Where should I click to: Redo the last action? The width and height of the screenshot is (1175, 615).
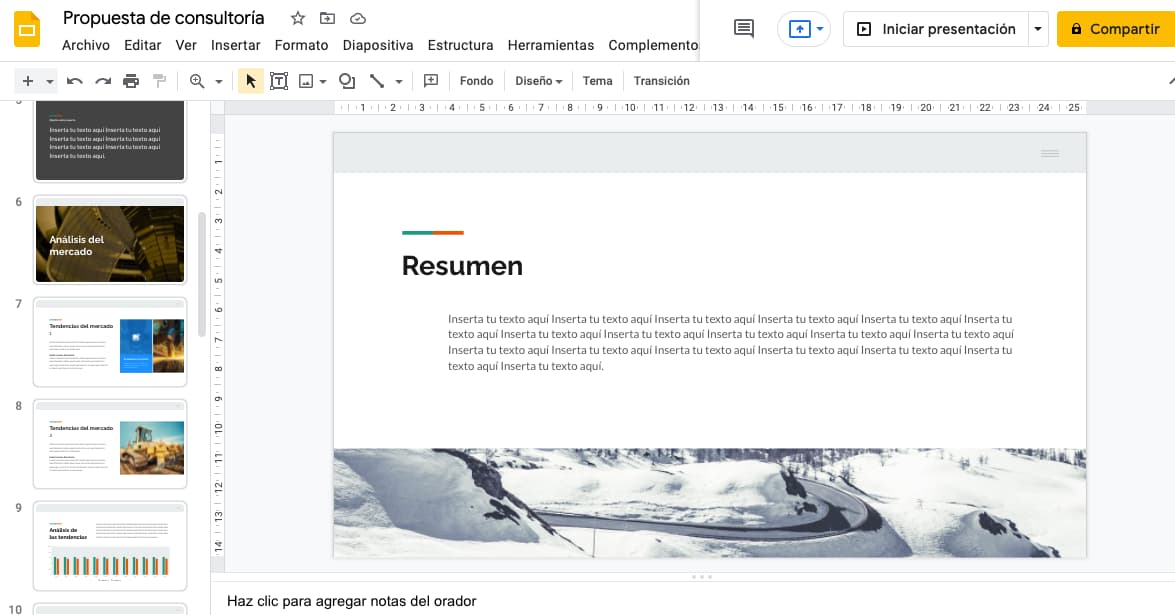click(103, 80)
